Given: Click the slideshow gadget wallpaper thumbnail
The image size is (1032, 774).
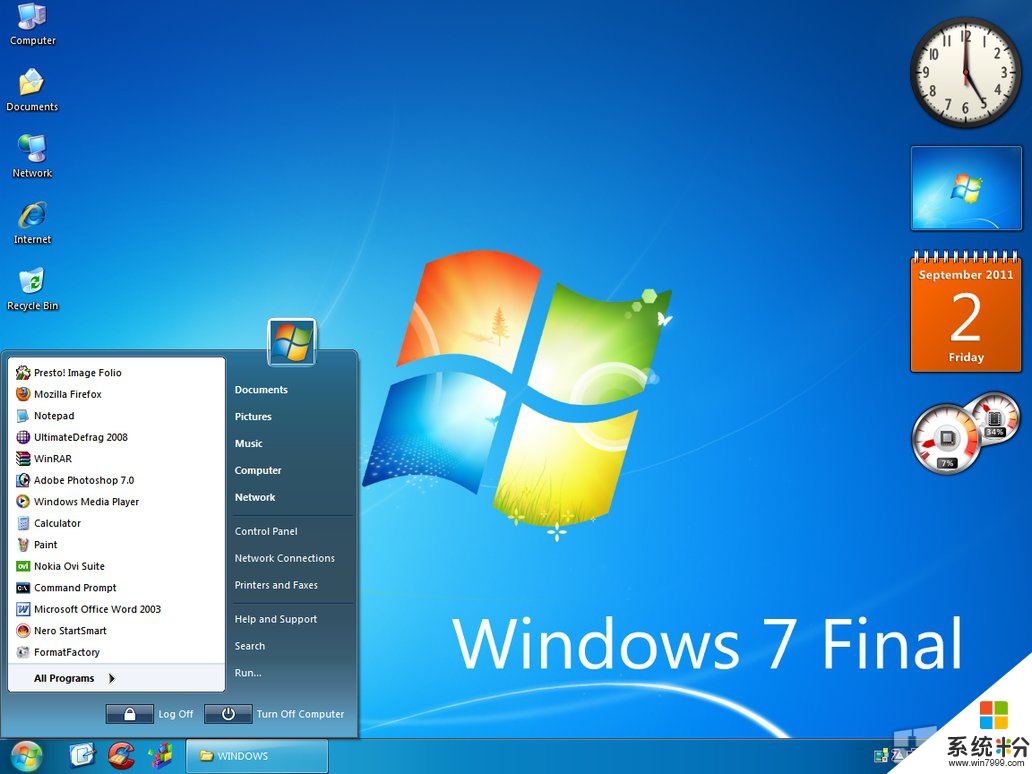Looking at the screenshot, I should [966, 188].
